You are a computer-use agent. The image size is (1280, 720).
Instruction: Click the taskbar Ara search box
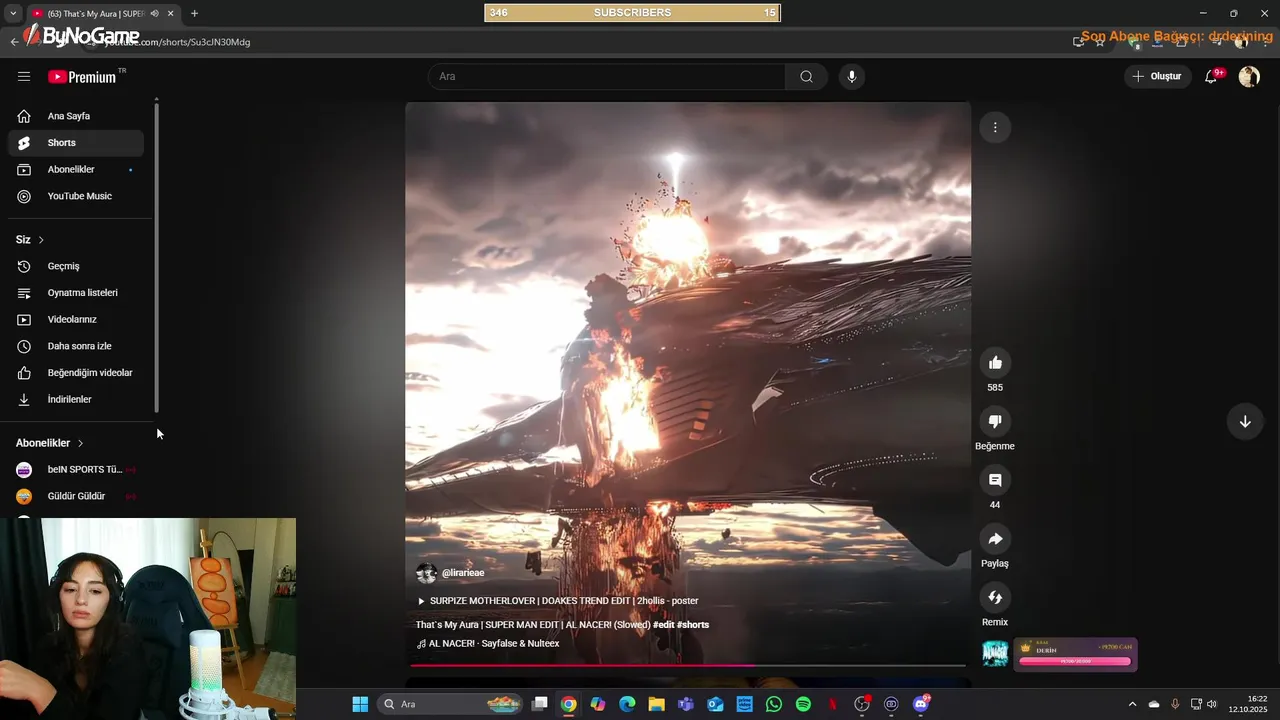pos(450,704)
